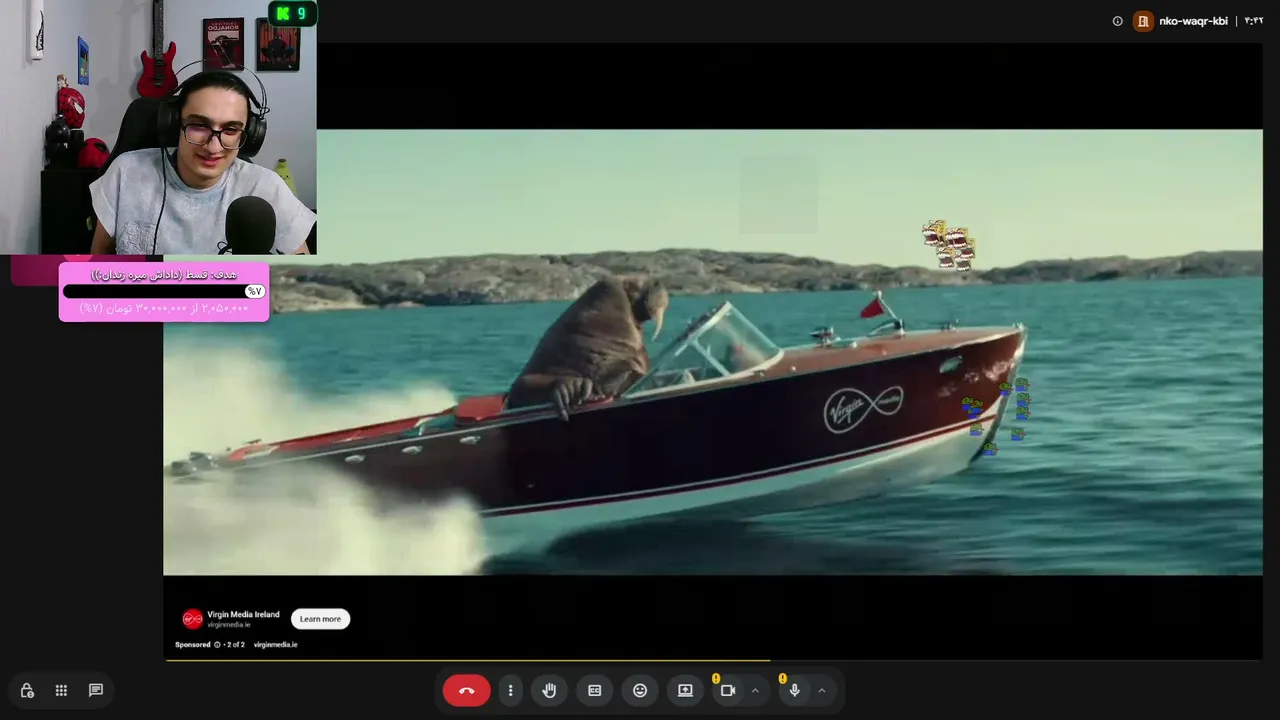Expand the camera settings chevron
The width and height of the screenshot is (1280, 720).
point(755,690)
